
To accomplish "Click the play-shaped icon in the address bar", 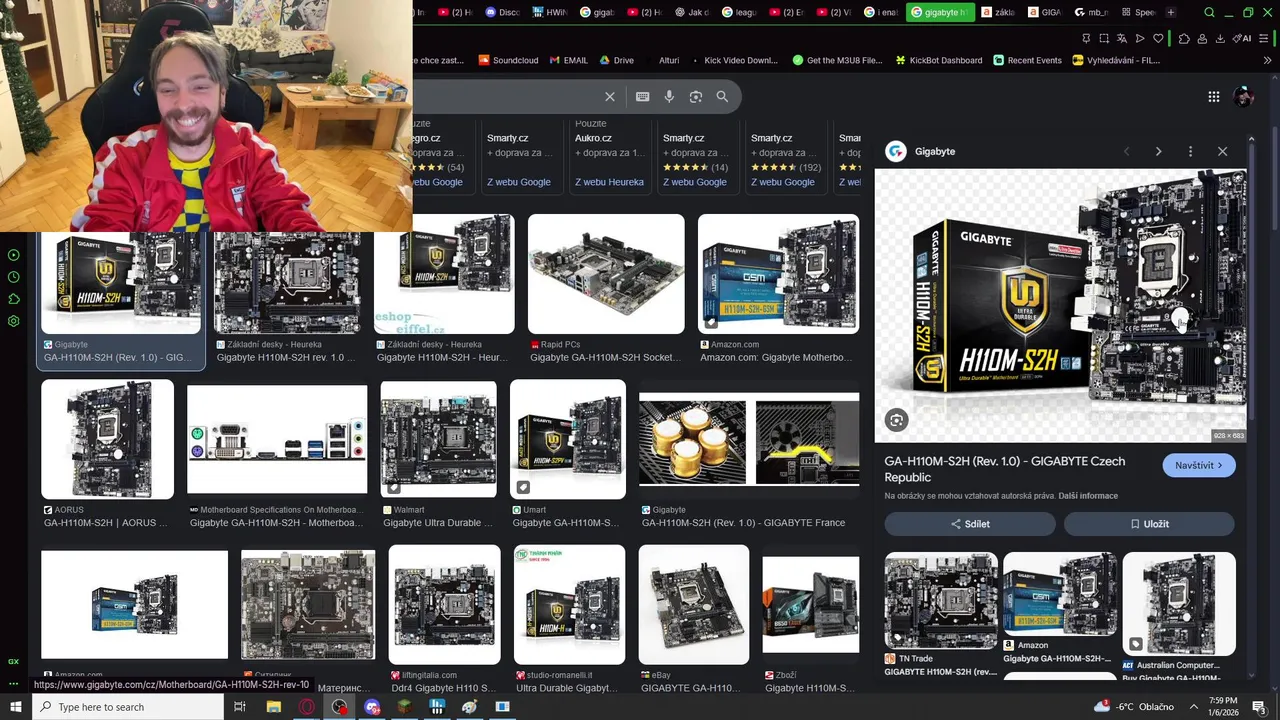I will point(1140,38).
